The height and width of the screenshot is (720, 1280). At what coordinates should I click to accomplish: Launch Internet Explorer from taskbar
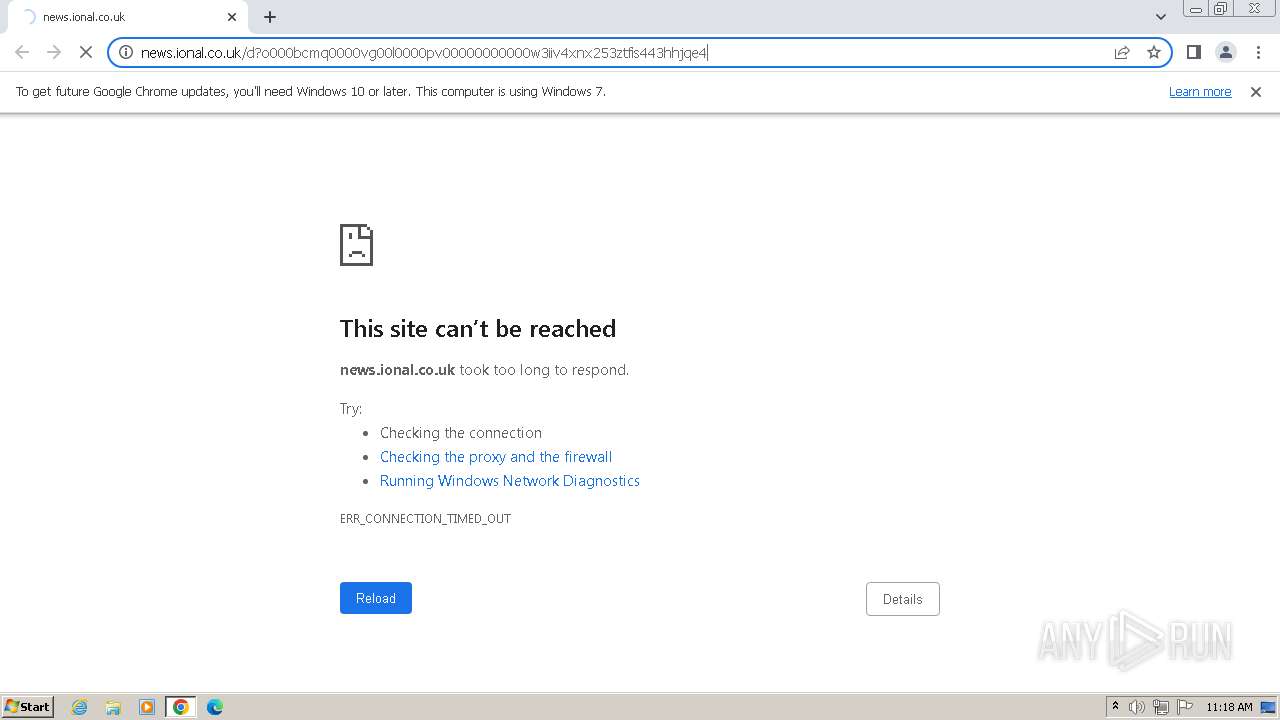point(79,707)
